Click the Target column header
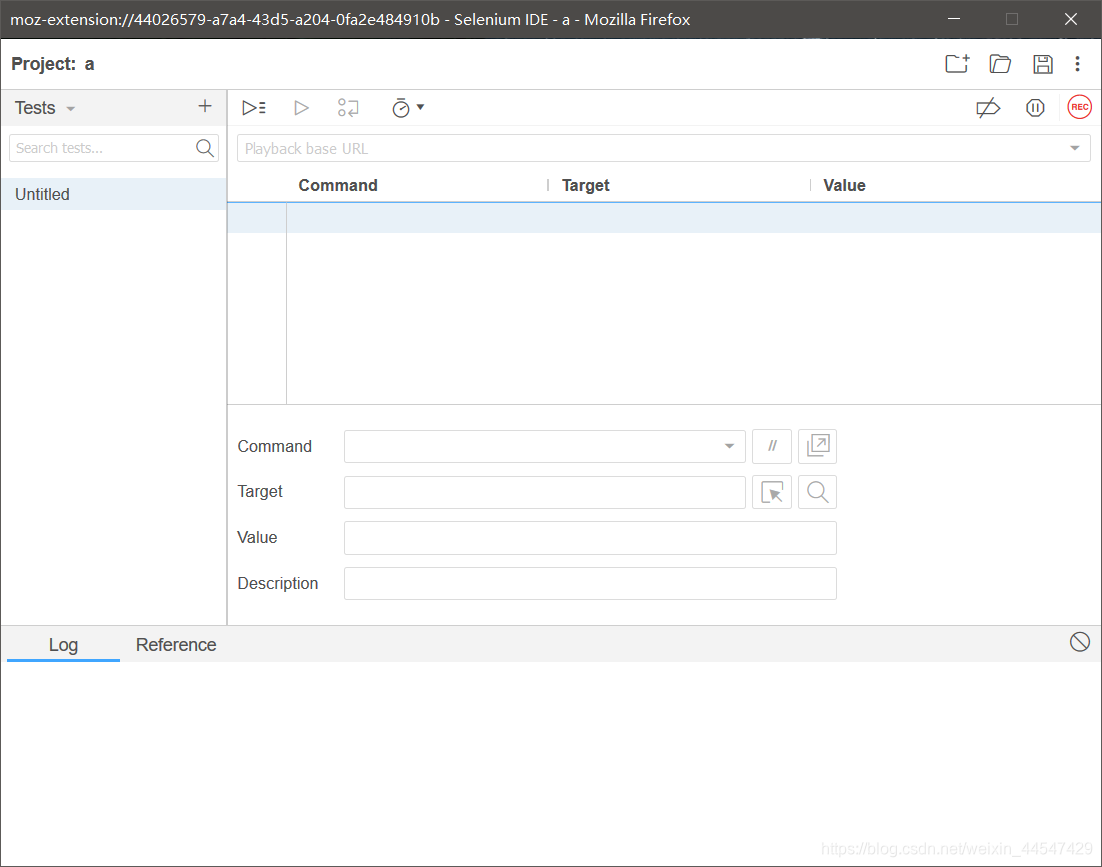This screenshot has width=1102, height=867. click(x=585, y=185)
